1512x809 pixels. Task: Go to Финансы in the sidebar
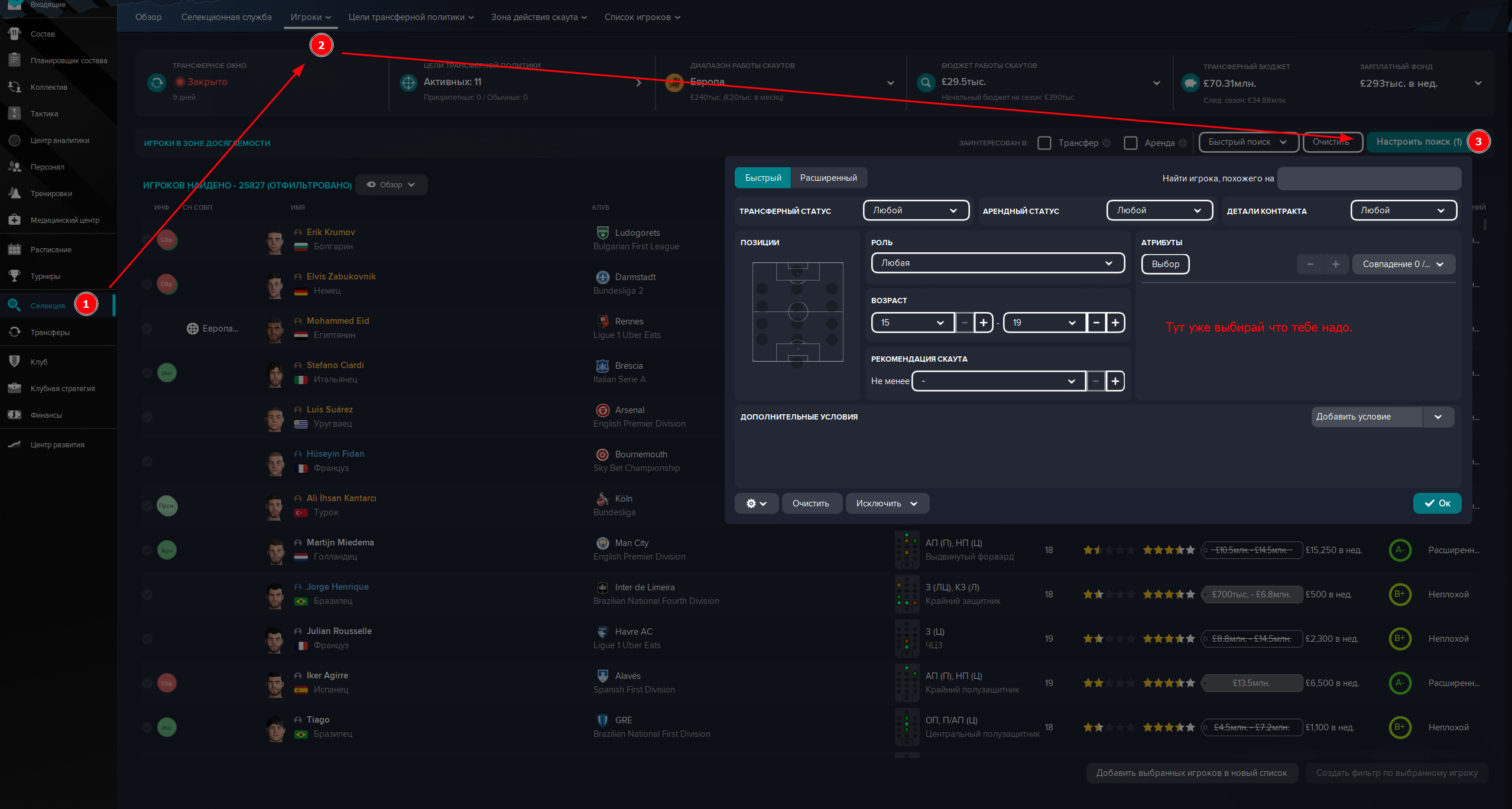point(46,415)
